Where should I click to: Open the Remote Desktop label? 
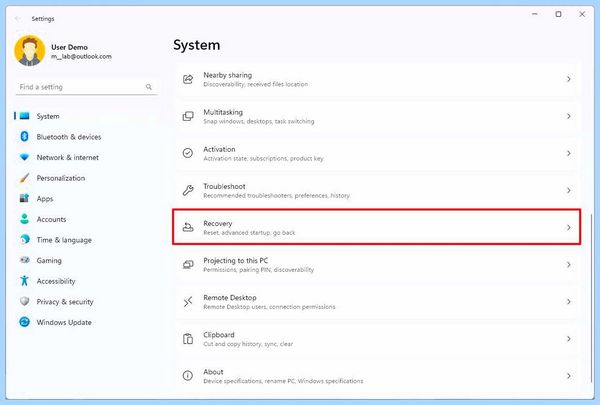tap(230, 297)
